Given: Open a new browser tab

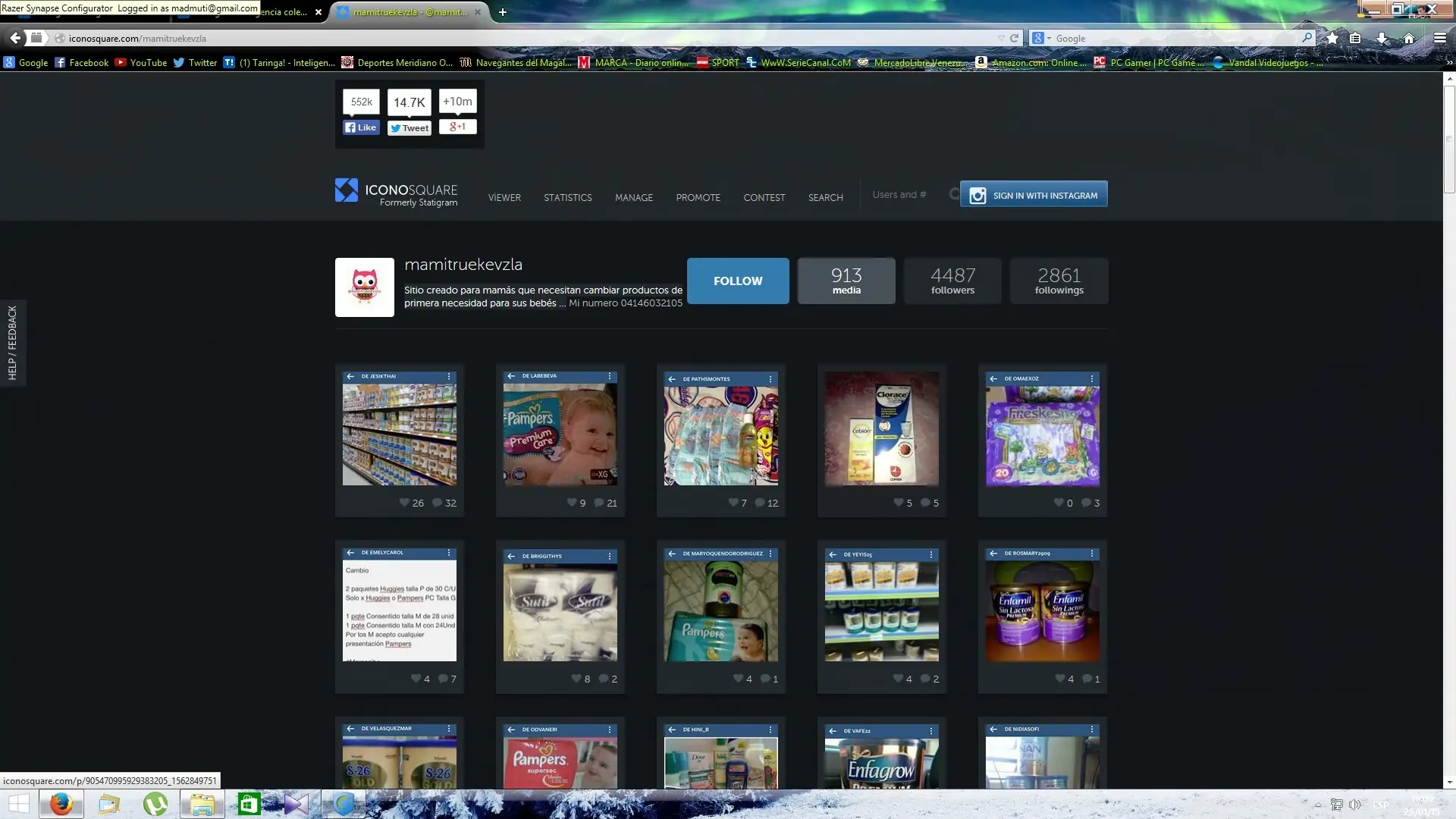Looking at the screenshot, I should (503, 12).
